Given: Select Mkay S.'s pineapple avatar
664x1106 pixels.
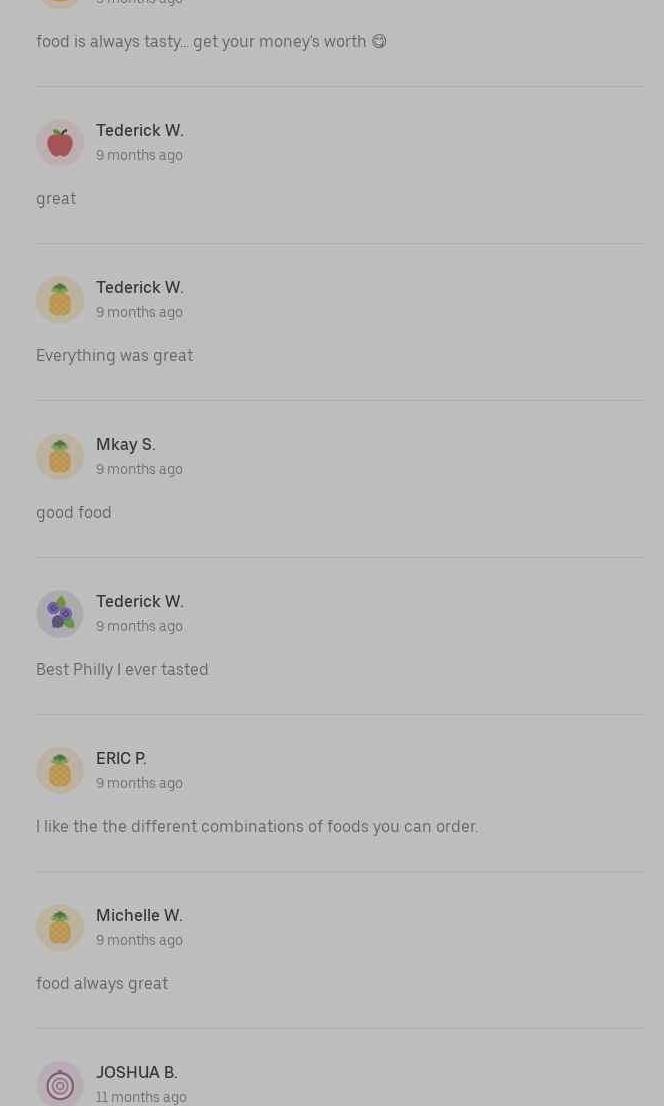Looking at the screenshot, I should click(60, 457).
